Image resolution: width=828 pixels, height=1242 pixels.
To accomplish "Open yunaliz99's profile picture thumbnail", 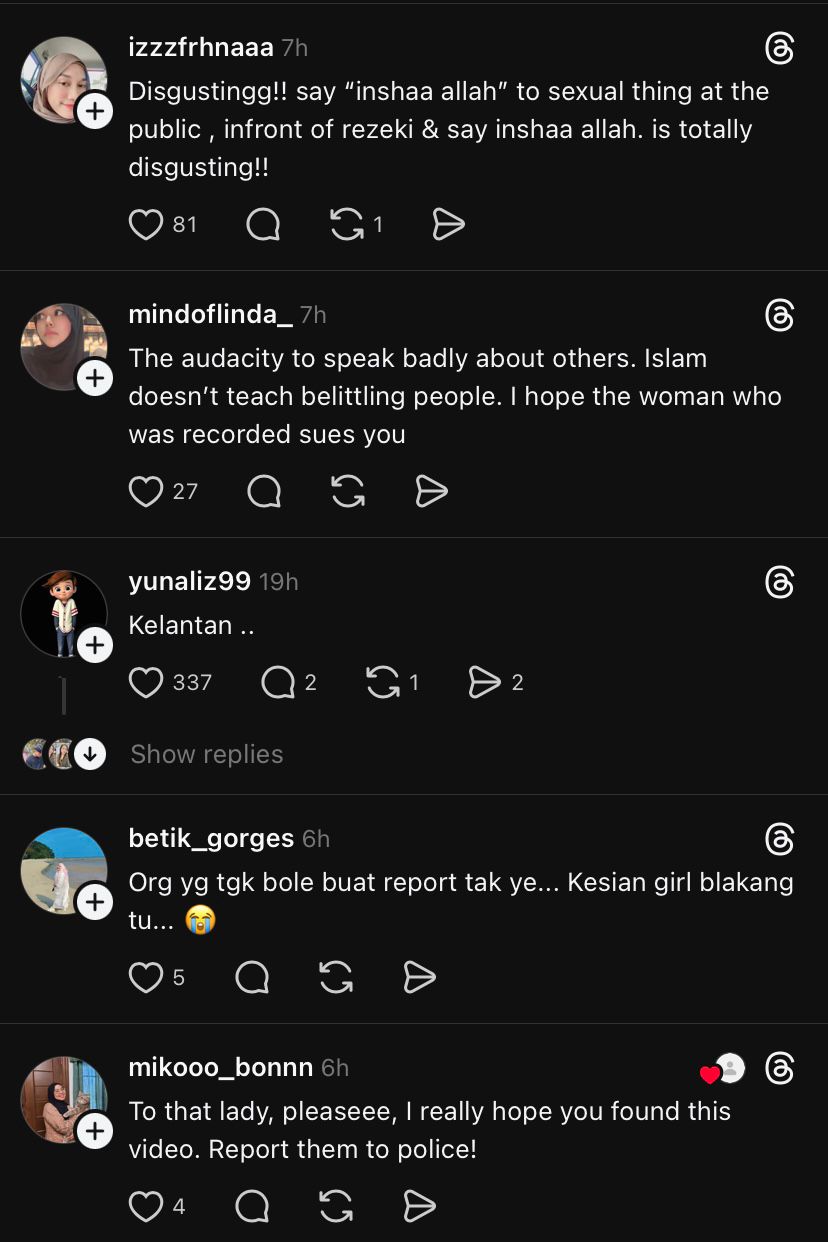I will coord(64,614).
